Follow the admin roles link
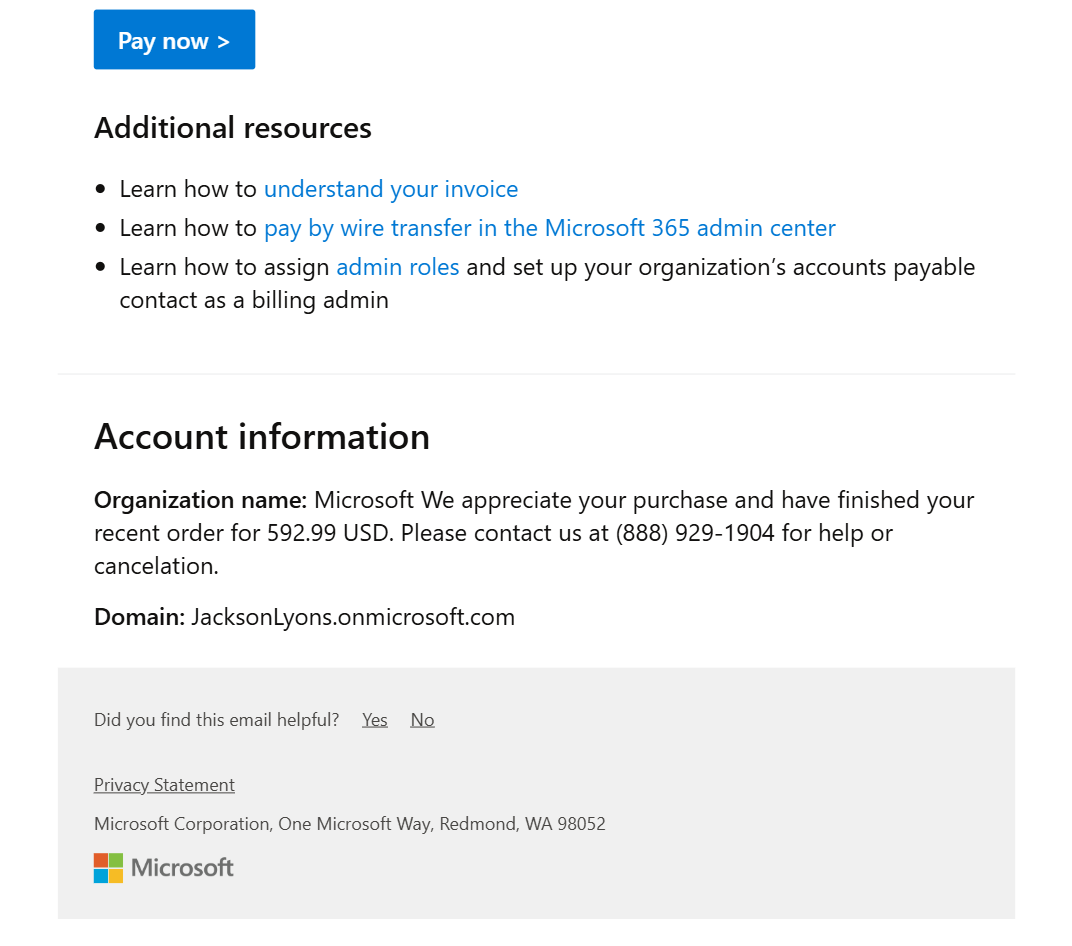1072x946 pixels. (x=397, y=267)
